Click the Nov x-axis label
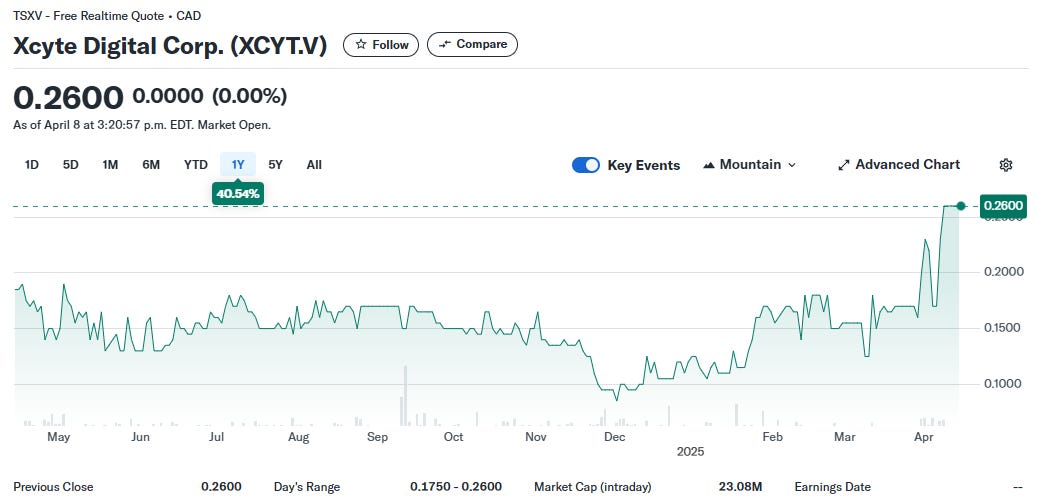 click(x=536, y=437)
